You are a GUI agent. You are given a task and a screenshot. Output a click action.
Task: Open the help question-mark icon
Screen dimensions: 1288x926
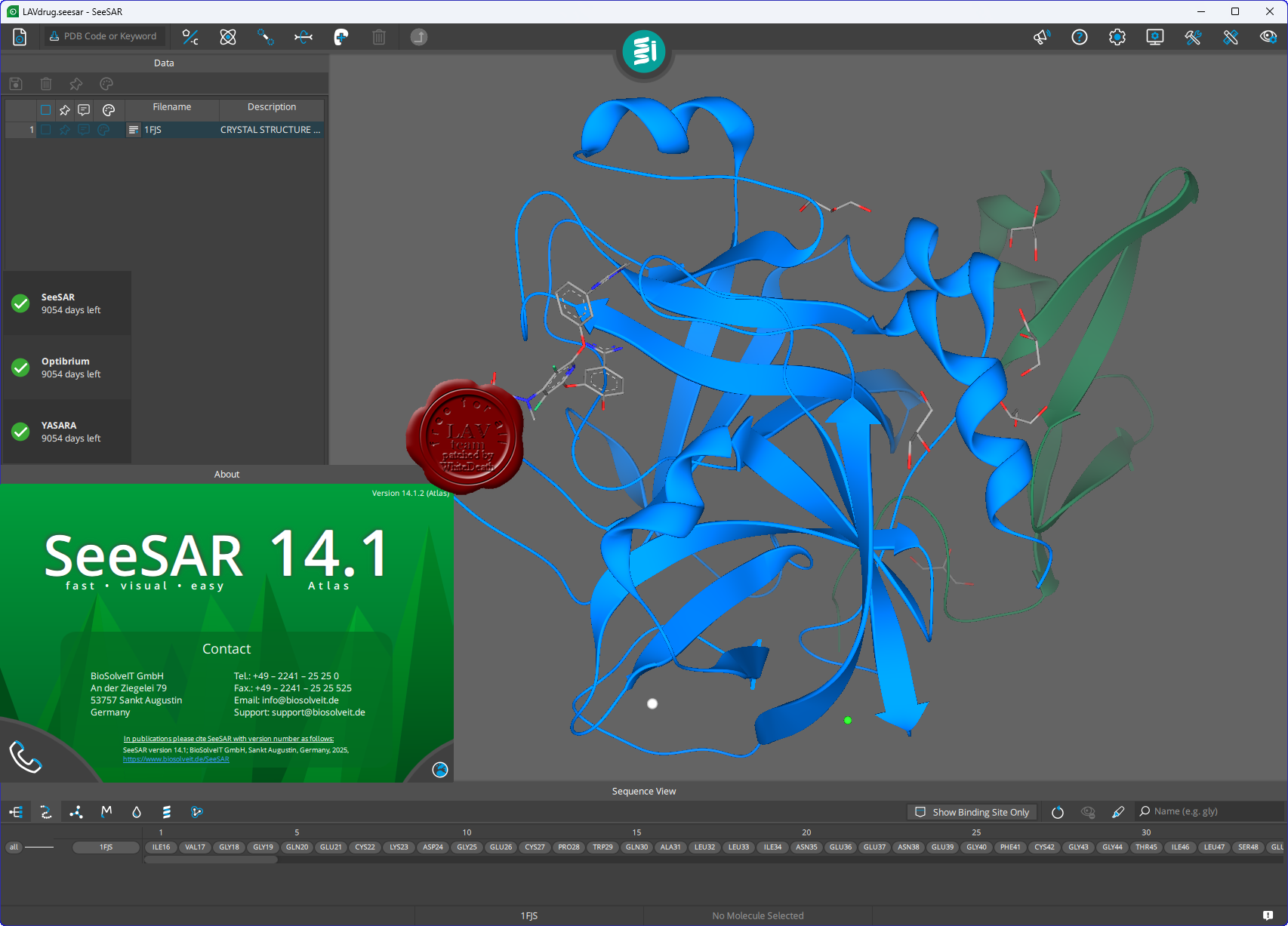pyautogui.click(x=1080, y=36)
